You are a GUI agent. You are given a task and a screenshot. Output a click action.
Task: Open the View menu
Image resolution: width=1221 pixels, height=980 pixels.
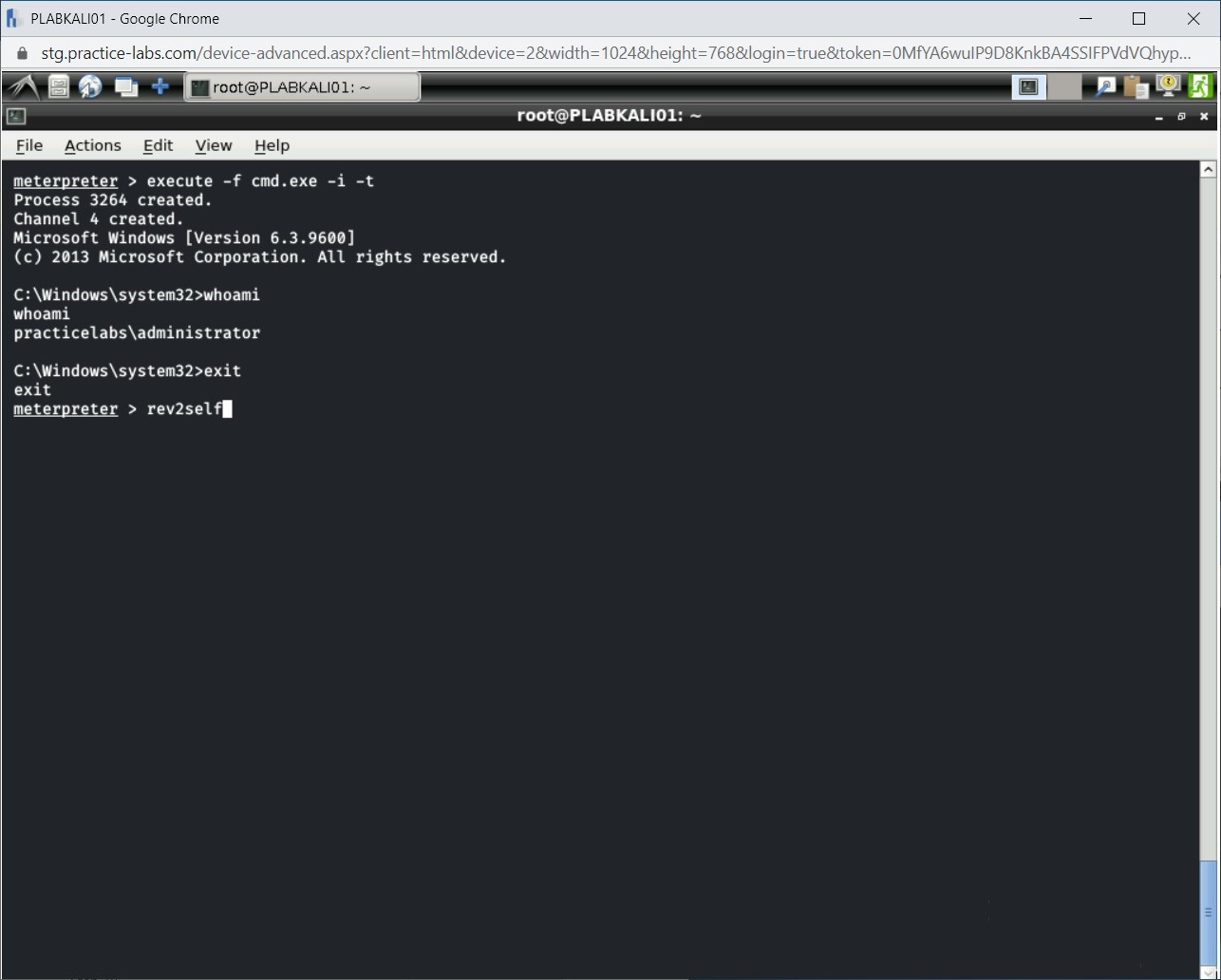pos(214,145)
